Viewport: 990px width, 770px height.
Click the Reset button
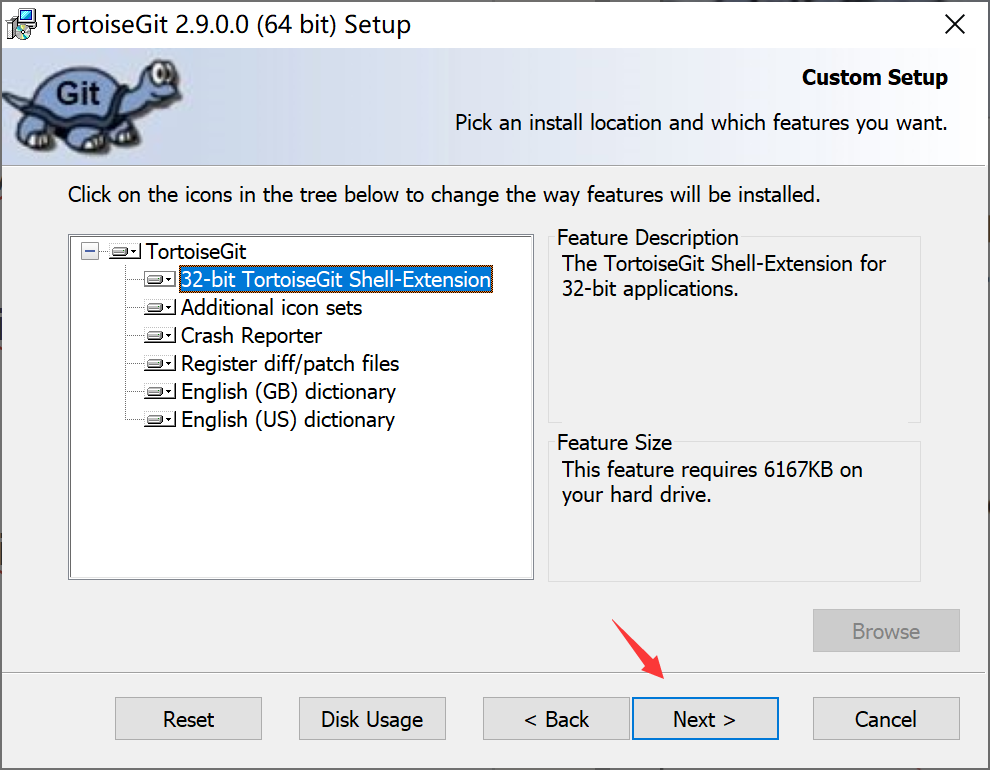188,719
